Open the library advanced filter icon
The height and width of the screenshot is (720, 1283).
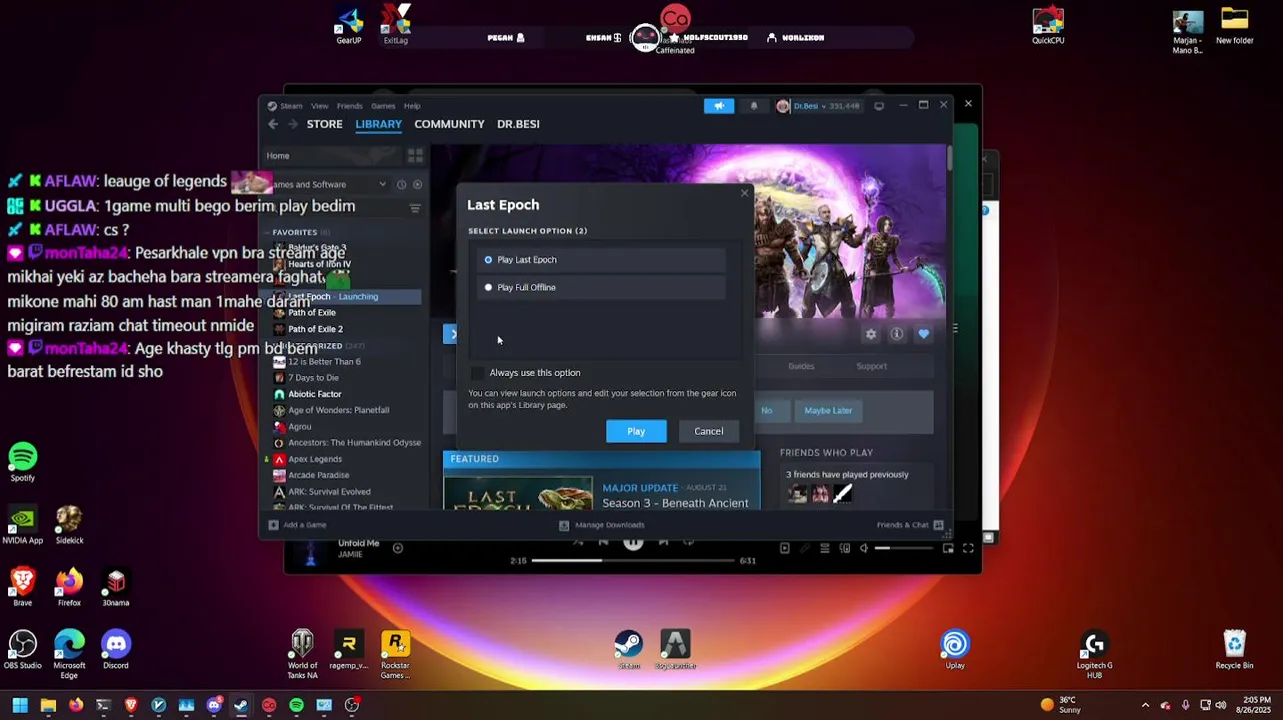pyautogui.click(x=415, y=208)
